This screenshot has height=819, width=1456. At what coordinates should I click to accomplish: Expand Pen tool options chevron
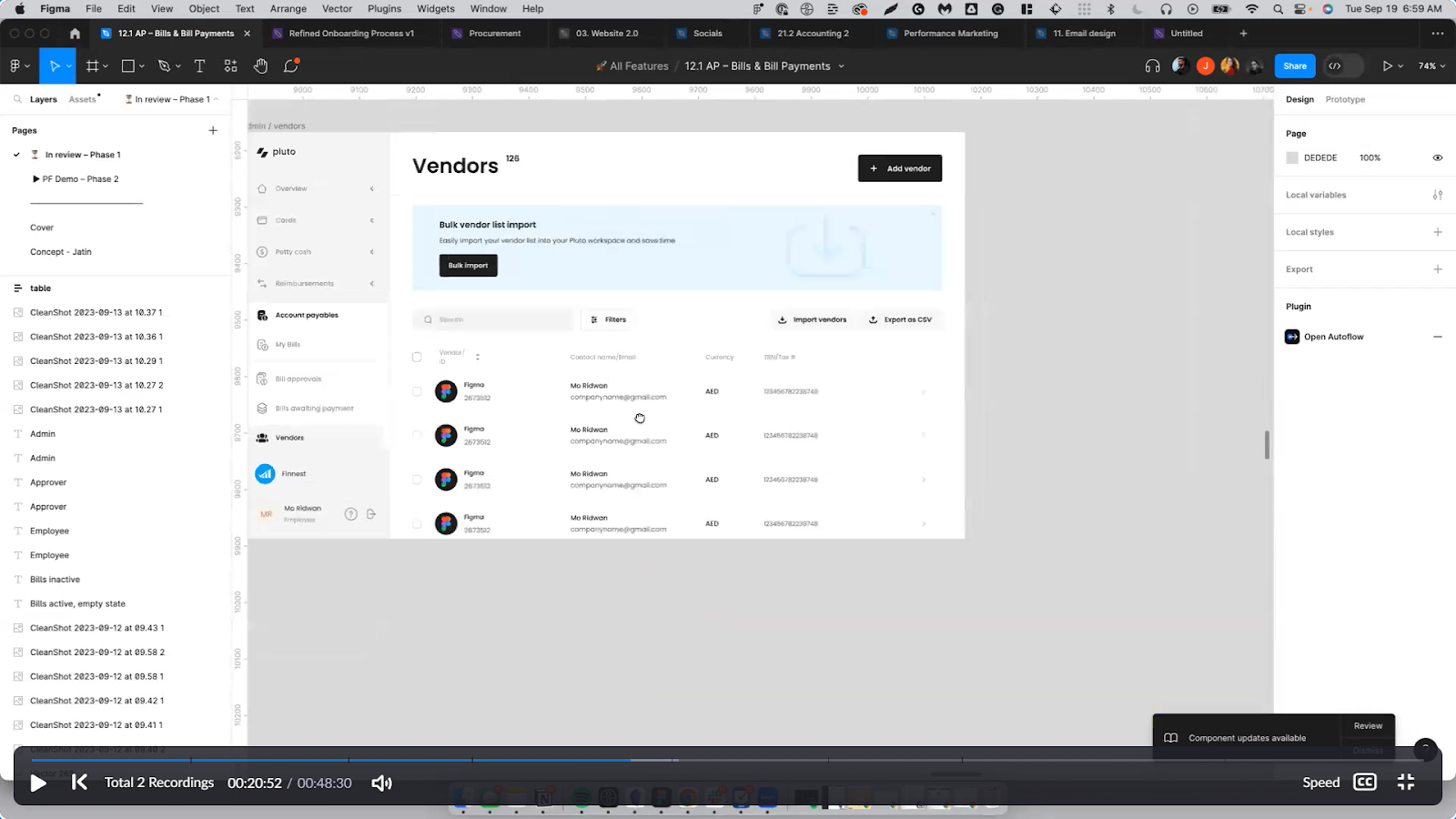(177, 66)
